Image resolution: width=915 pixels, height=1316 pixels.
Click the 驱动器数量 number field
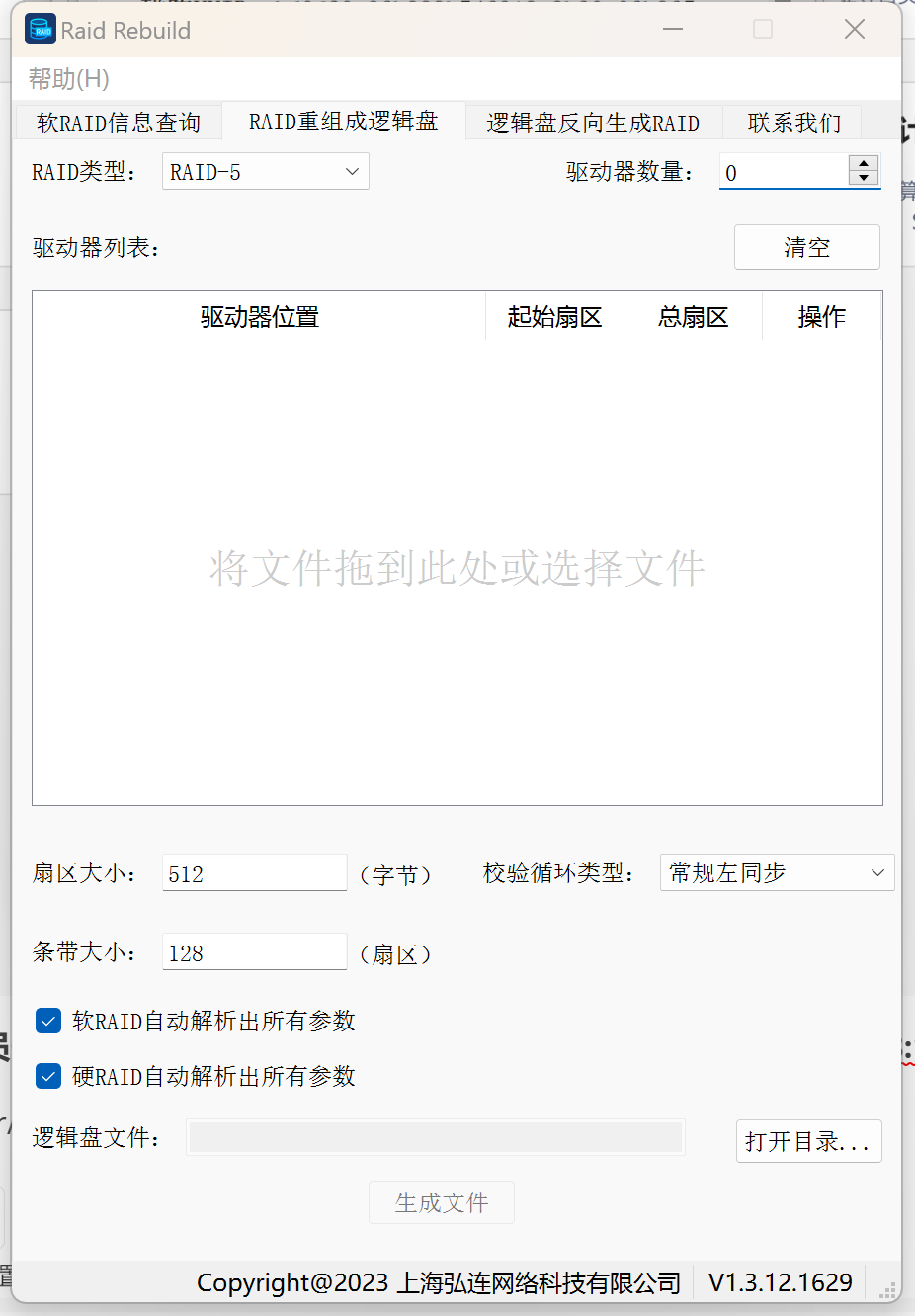click(x=784, y=172)
